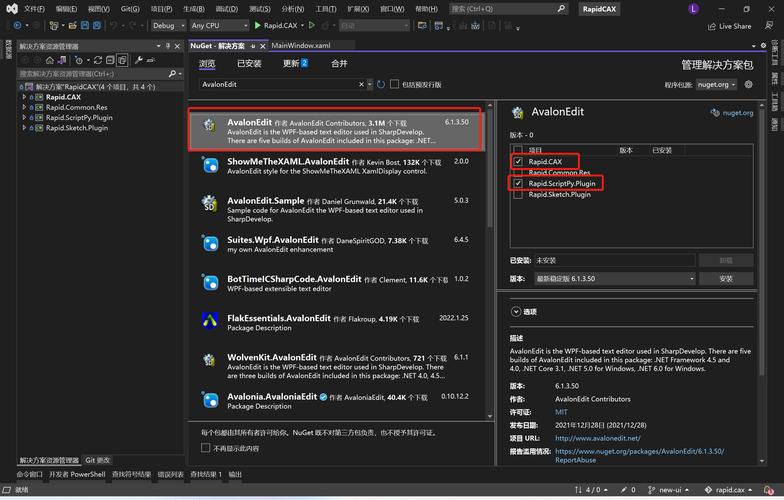Screen dimensions: 784x500
Task: Click the package list vertical scrollbar
Action: [x=490, y=170]
